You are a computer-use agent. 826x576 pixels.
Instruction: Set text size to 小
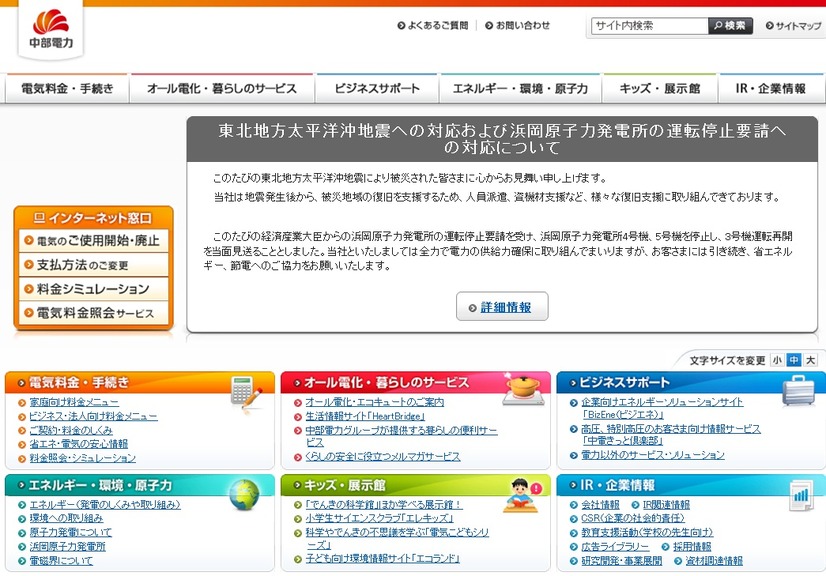pos(777,360)
